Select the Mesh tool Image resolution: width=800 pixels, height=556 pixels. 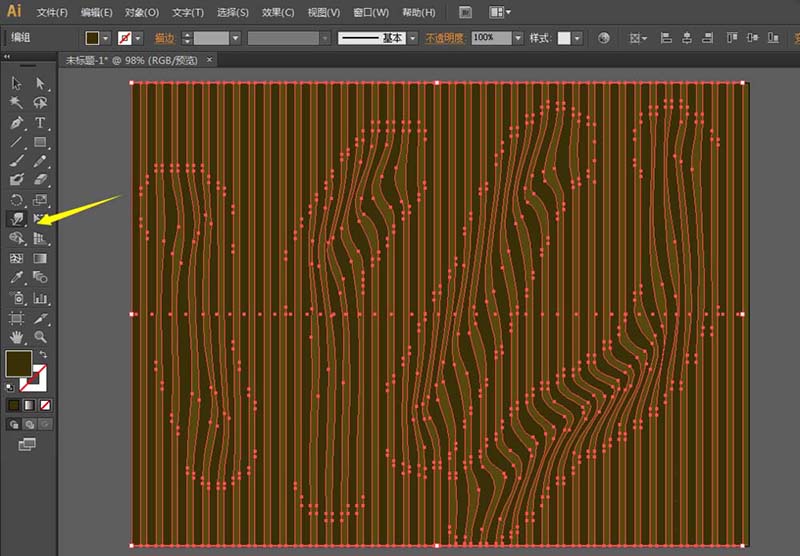(x=16, y=258)
